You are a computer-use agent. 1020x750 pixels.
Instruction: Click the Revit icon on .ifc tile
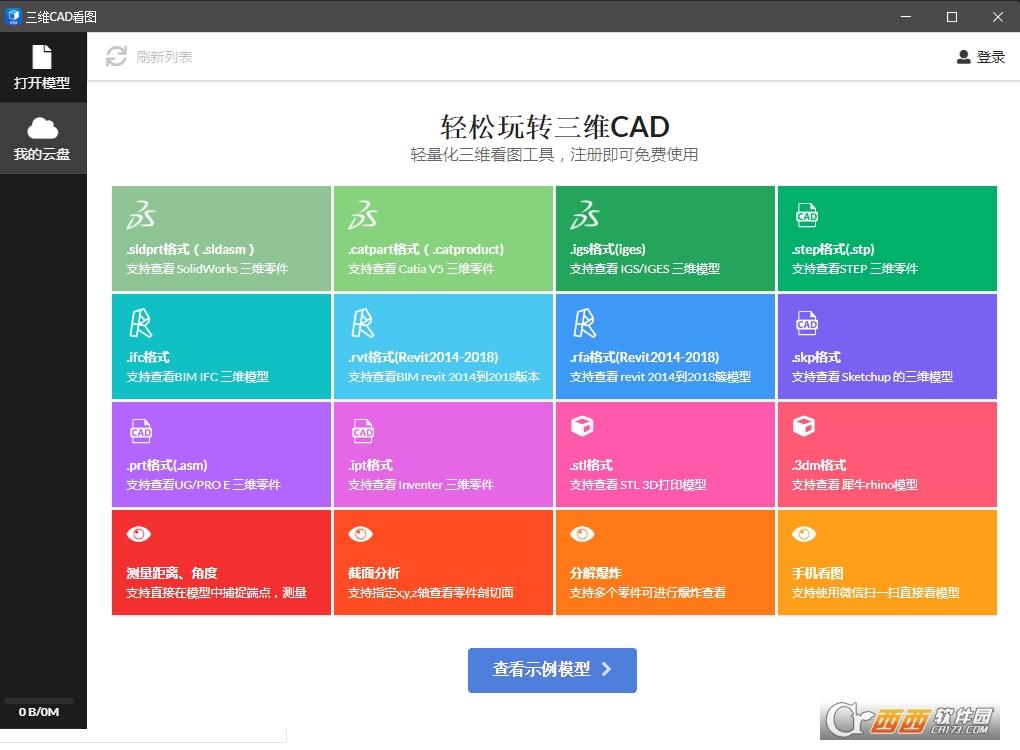tap(141, 323)
